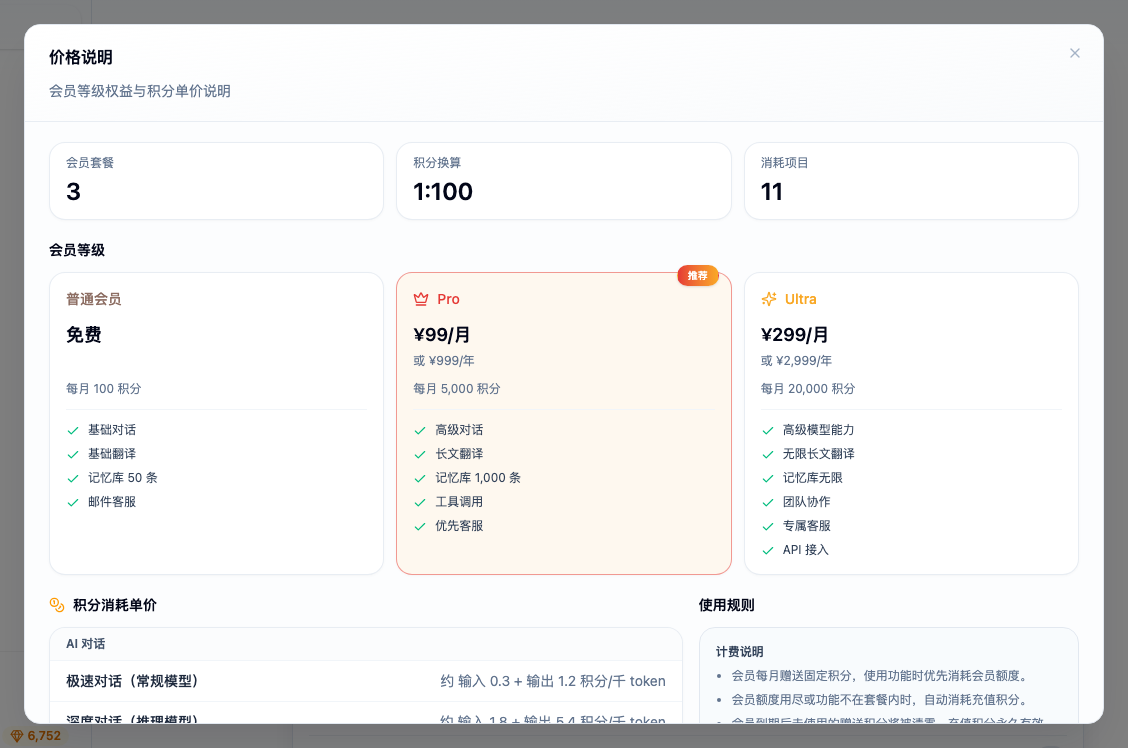Click the 会员每月赠送固定积分 rule line

[881, 675]
